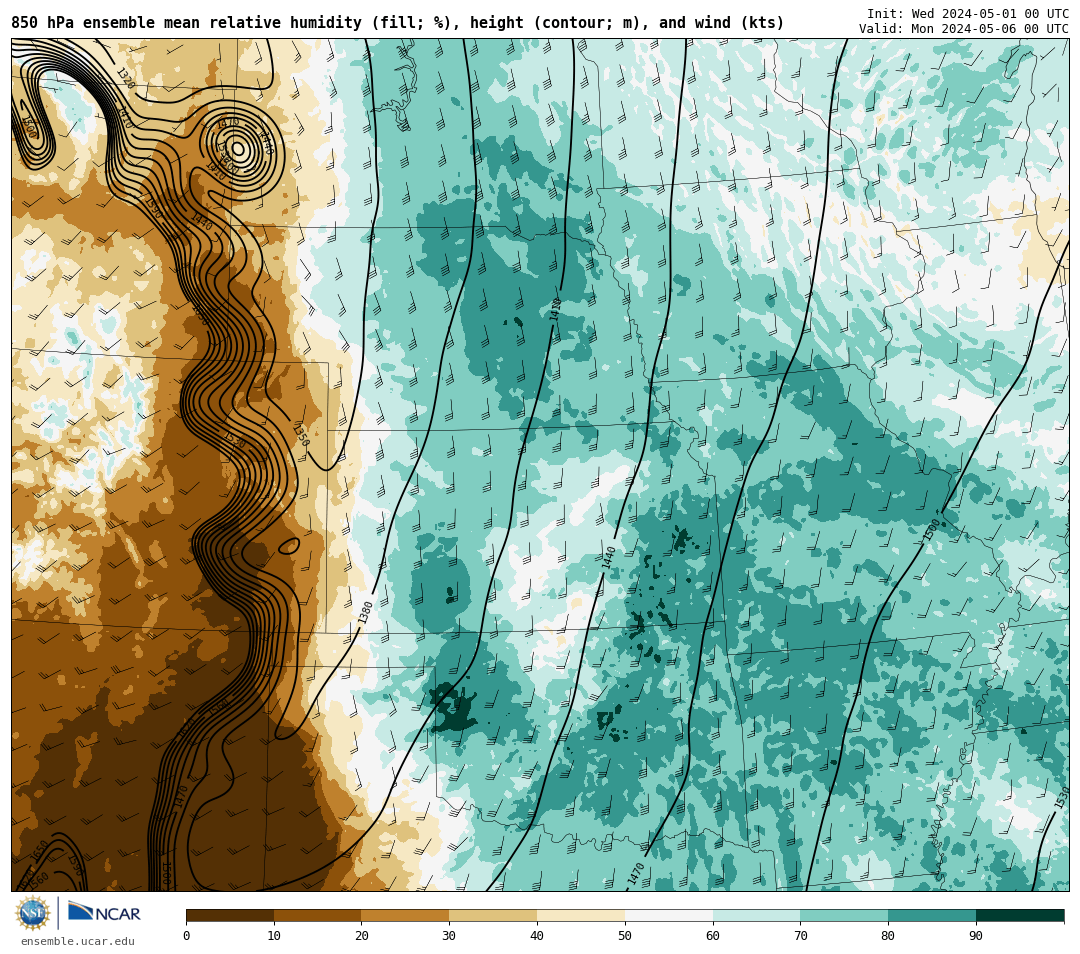Pick the darkest brown 0–10% colorbar segment

230,916
